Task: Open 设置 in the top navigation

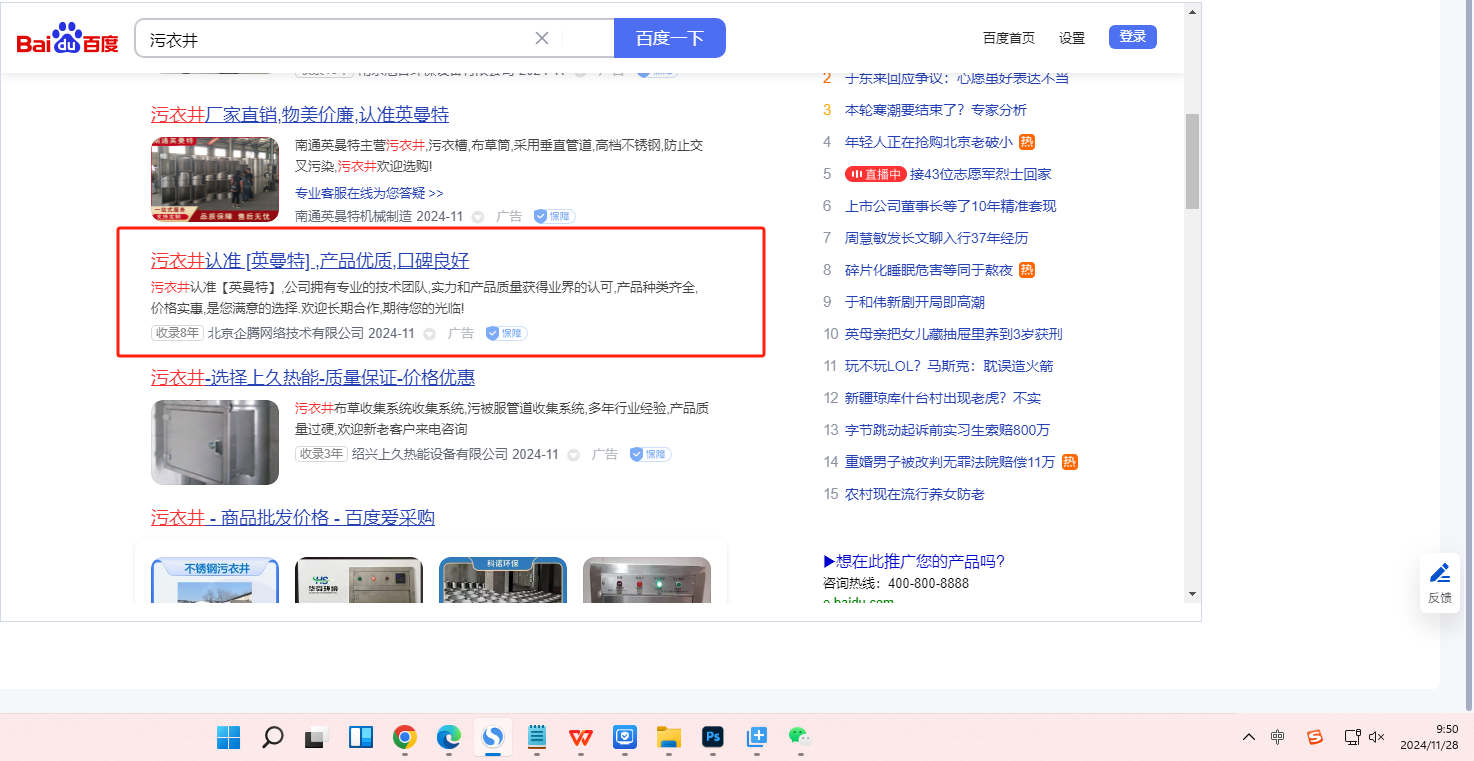Action: 1072,38
